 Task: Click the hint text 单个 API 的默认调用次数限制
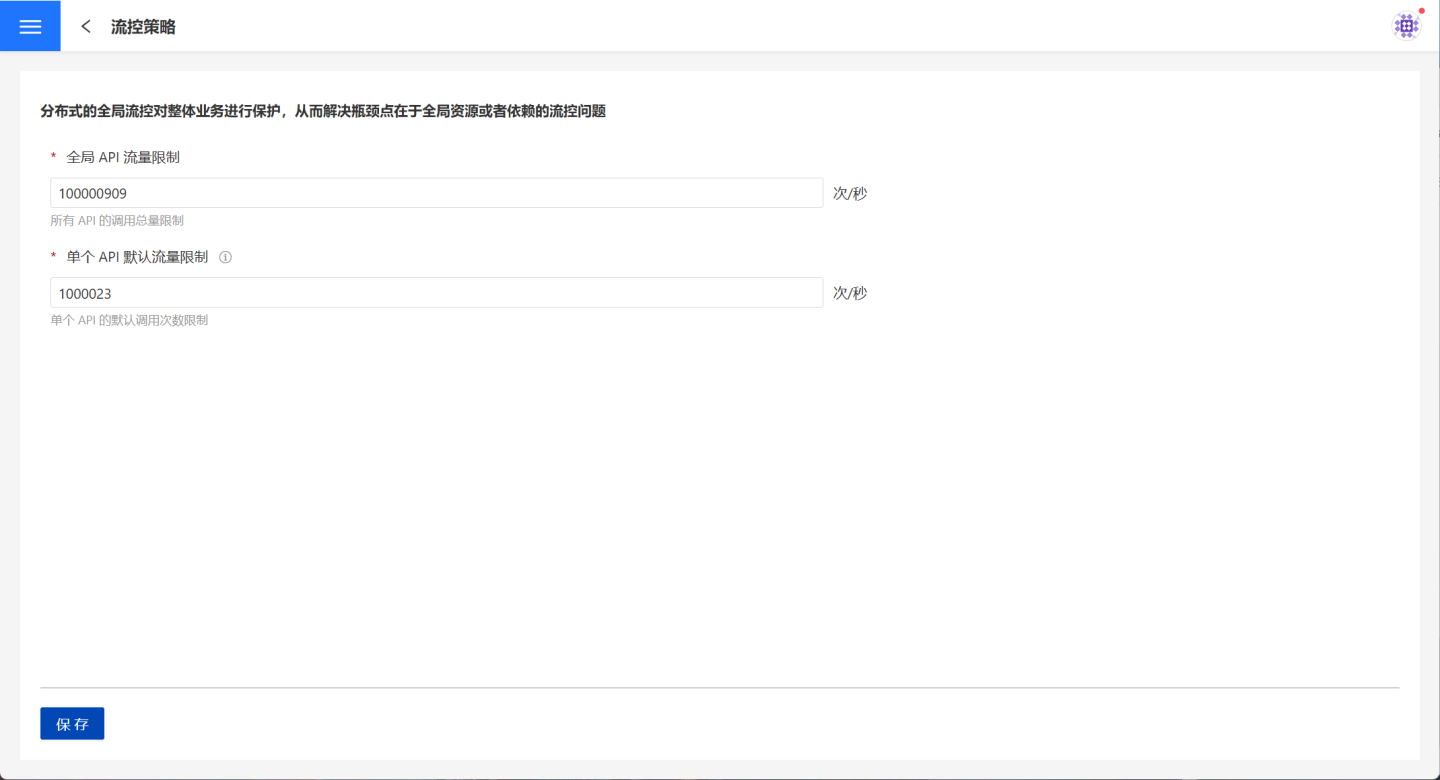129,321
